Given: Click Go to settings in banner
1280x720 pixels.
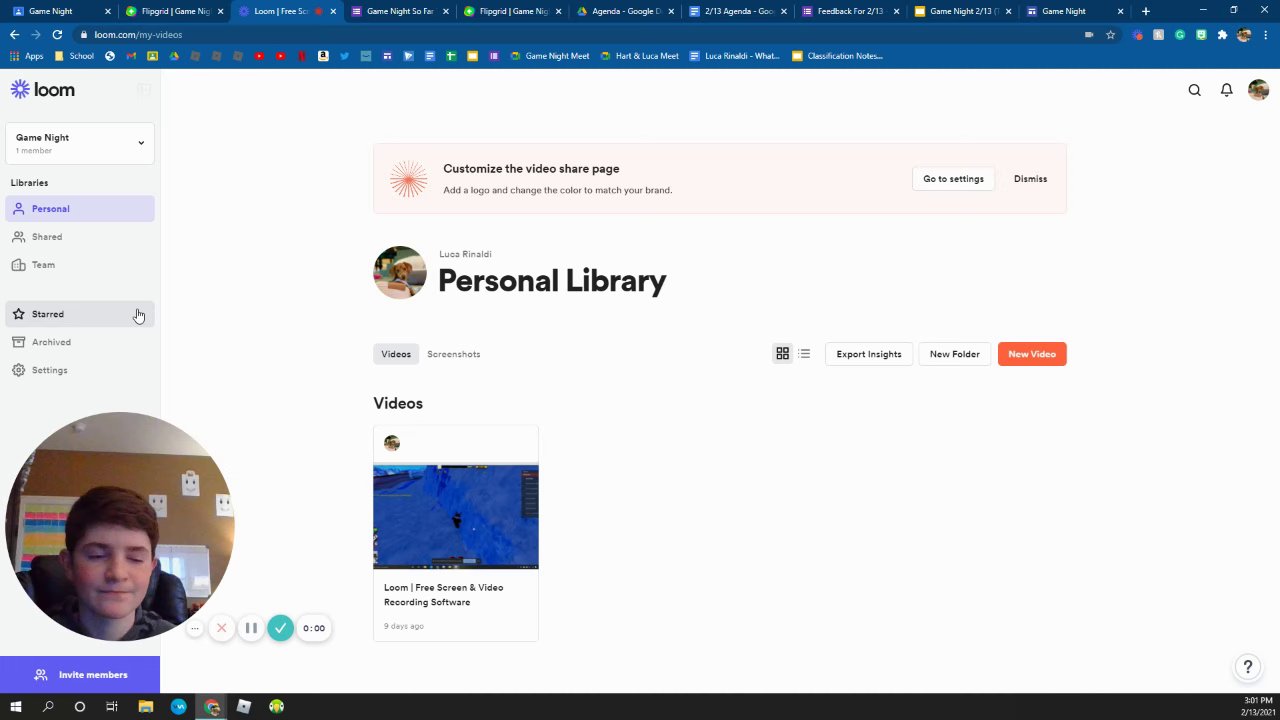Looking at the screenshot, I should [x=953, y=179].
